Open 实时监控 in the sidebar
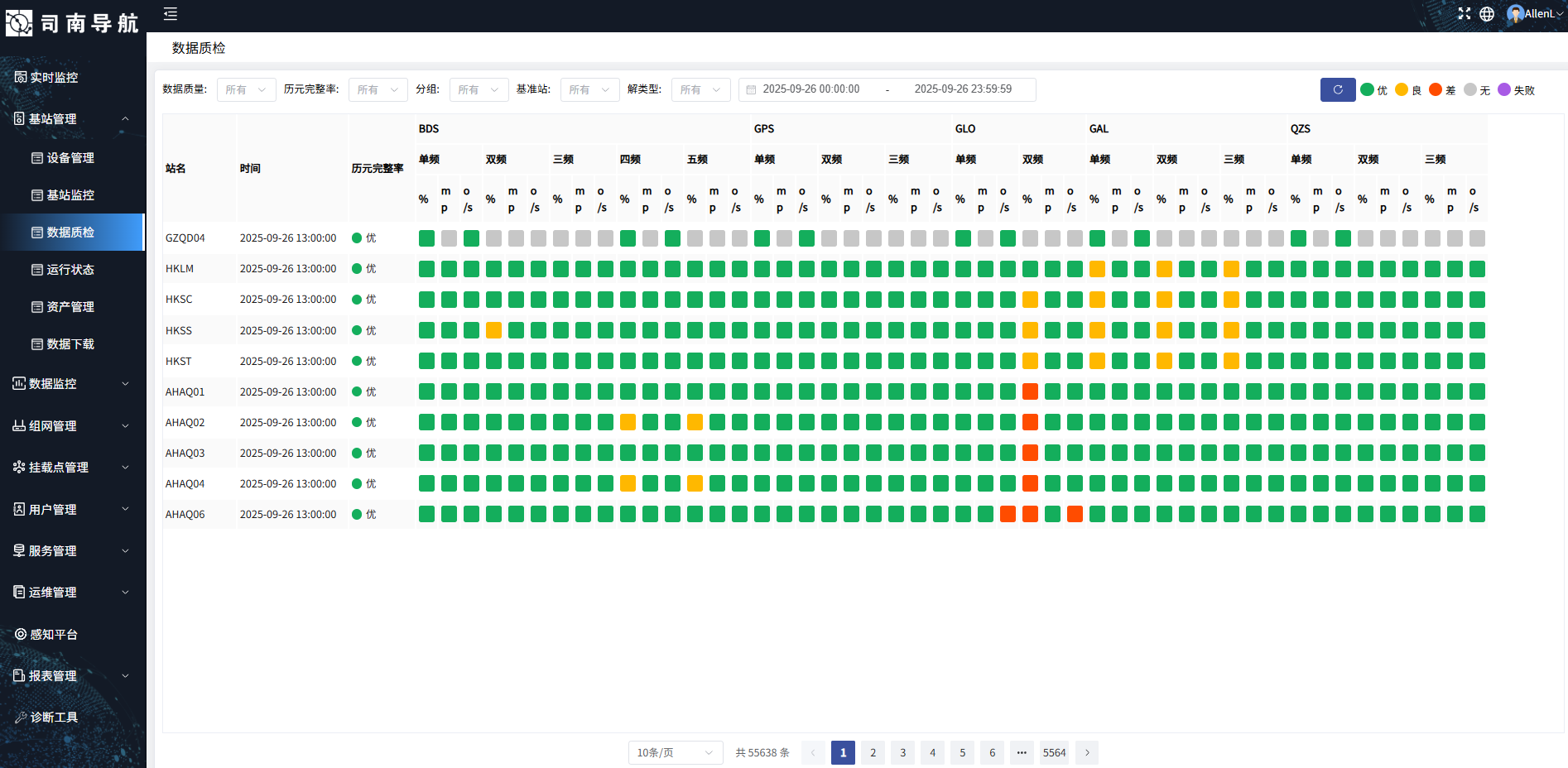Viewport: 1568px width, 768px height. coord(73,77)
